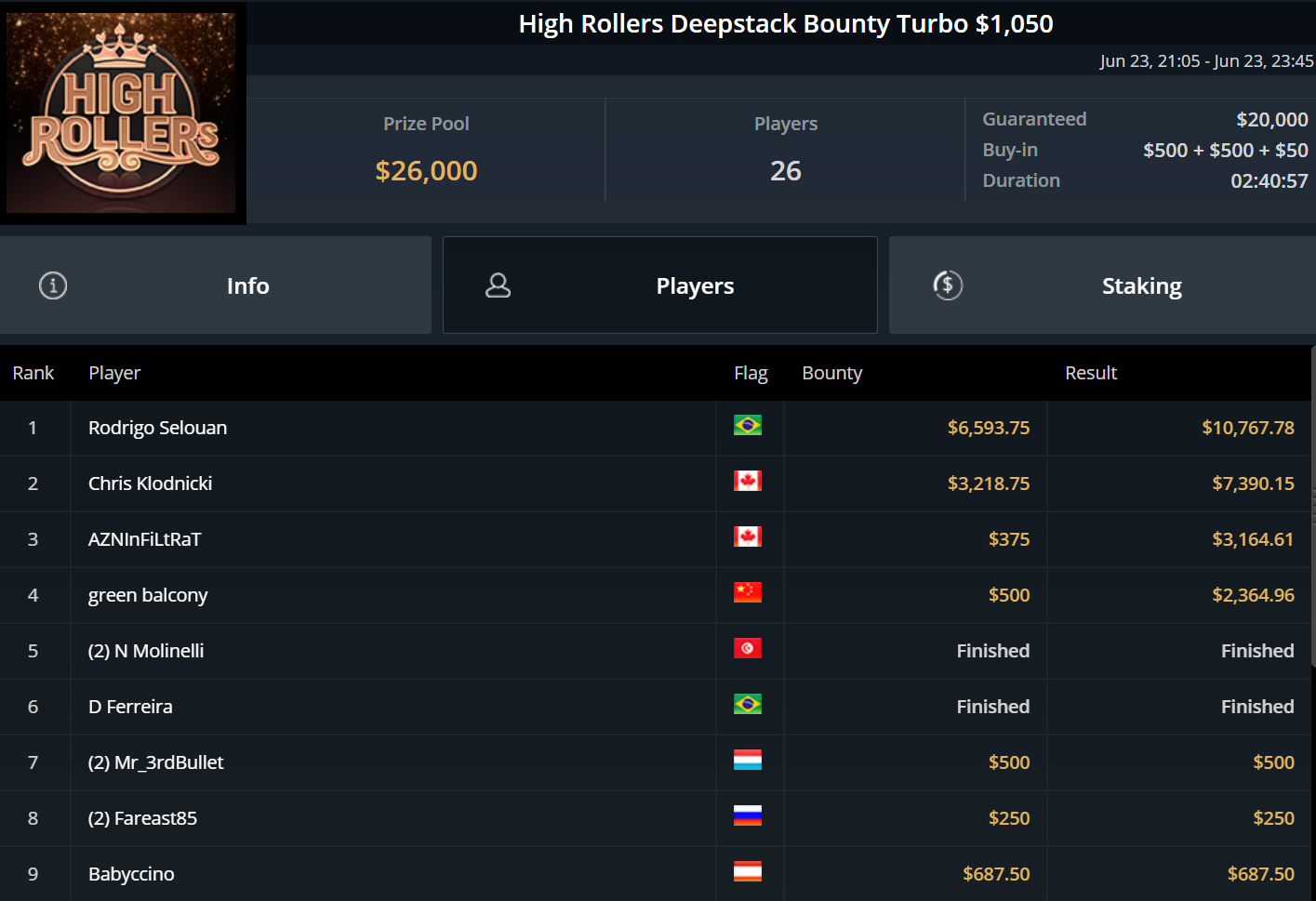Click the info circle icon
Screen dimensions: 1316x901
[53, 285]
